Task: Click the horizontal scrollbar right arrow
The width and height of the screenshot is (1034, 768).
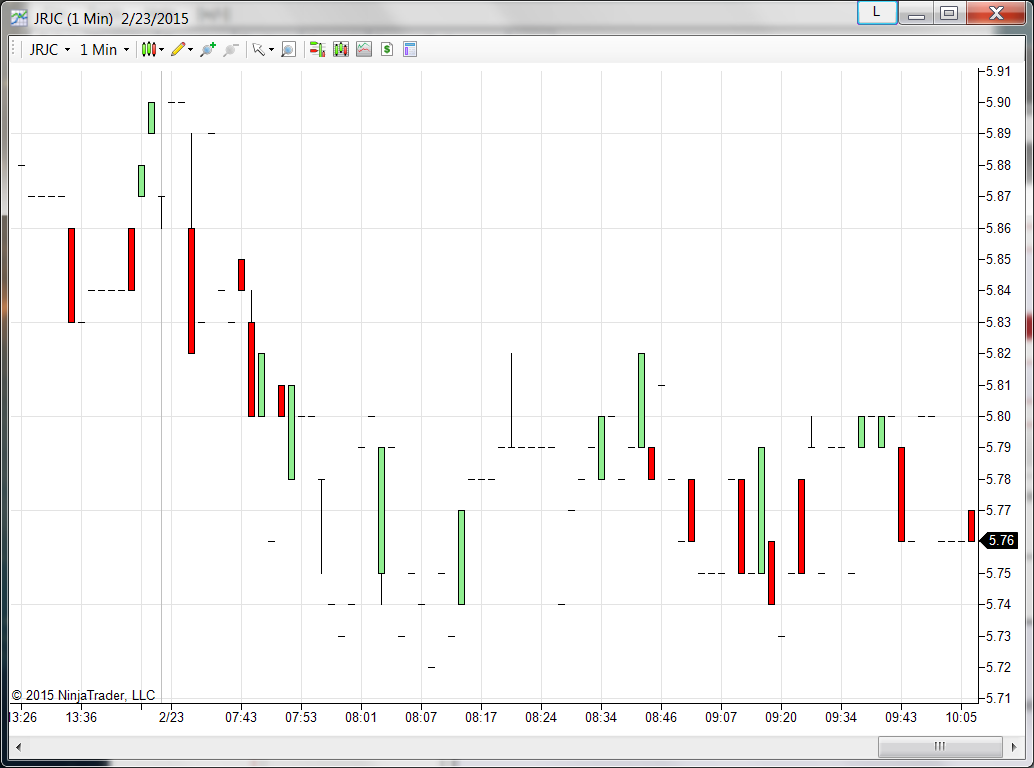Action: click(1015, 747)
